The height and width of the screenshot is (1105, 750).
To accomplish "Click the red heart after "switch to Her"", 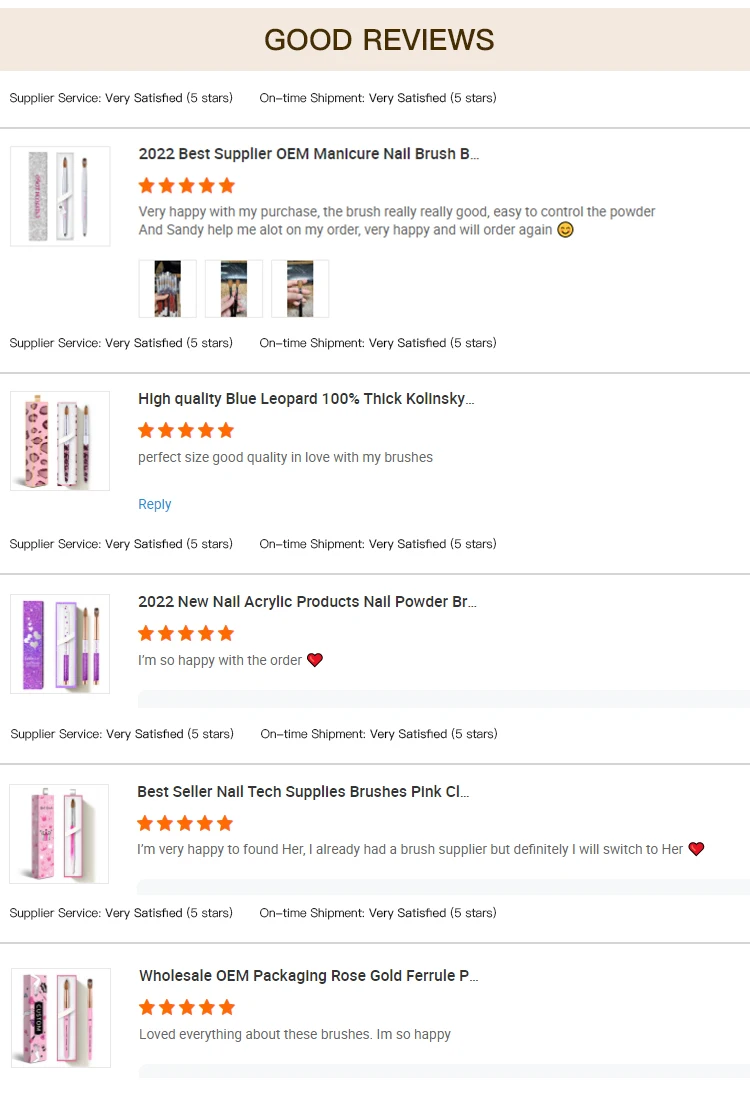I will (x=697, y=849).
